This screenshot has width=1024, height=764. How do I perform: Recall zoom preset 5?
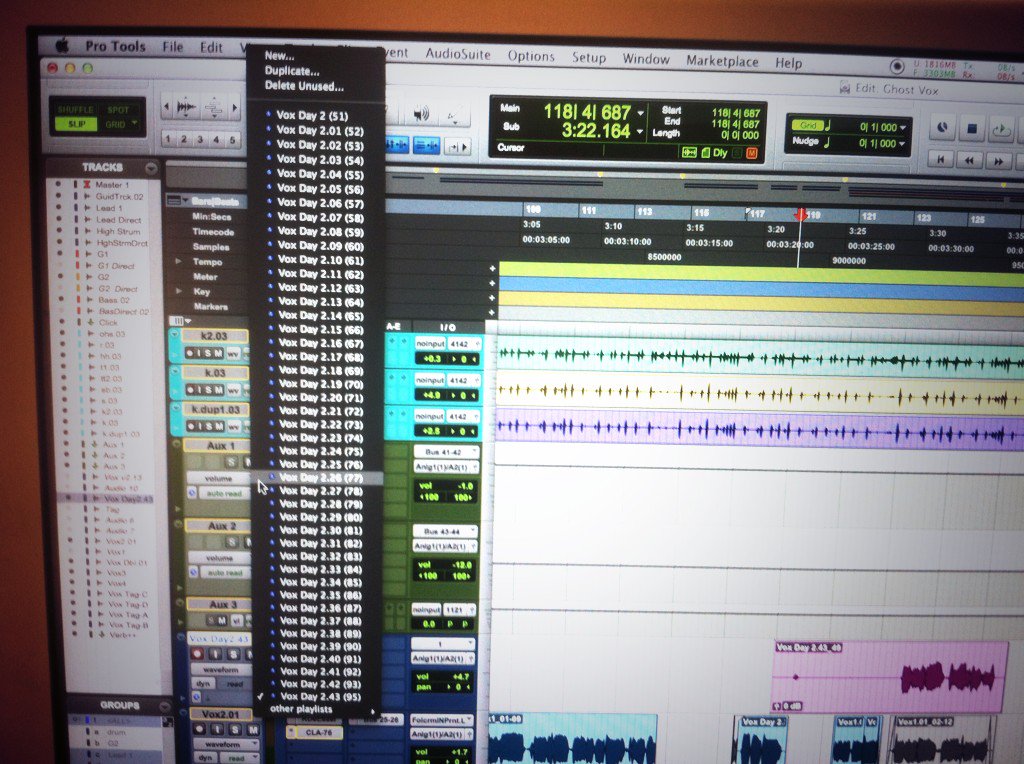[232, 140]
